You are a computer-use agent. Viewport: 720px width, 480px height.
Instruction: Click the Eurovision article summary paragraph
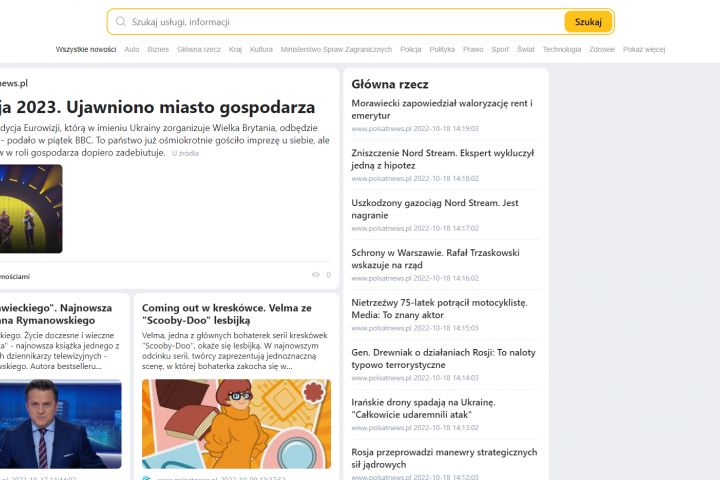tap(165, 140)
